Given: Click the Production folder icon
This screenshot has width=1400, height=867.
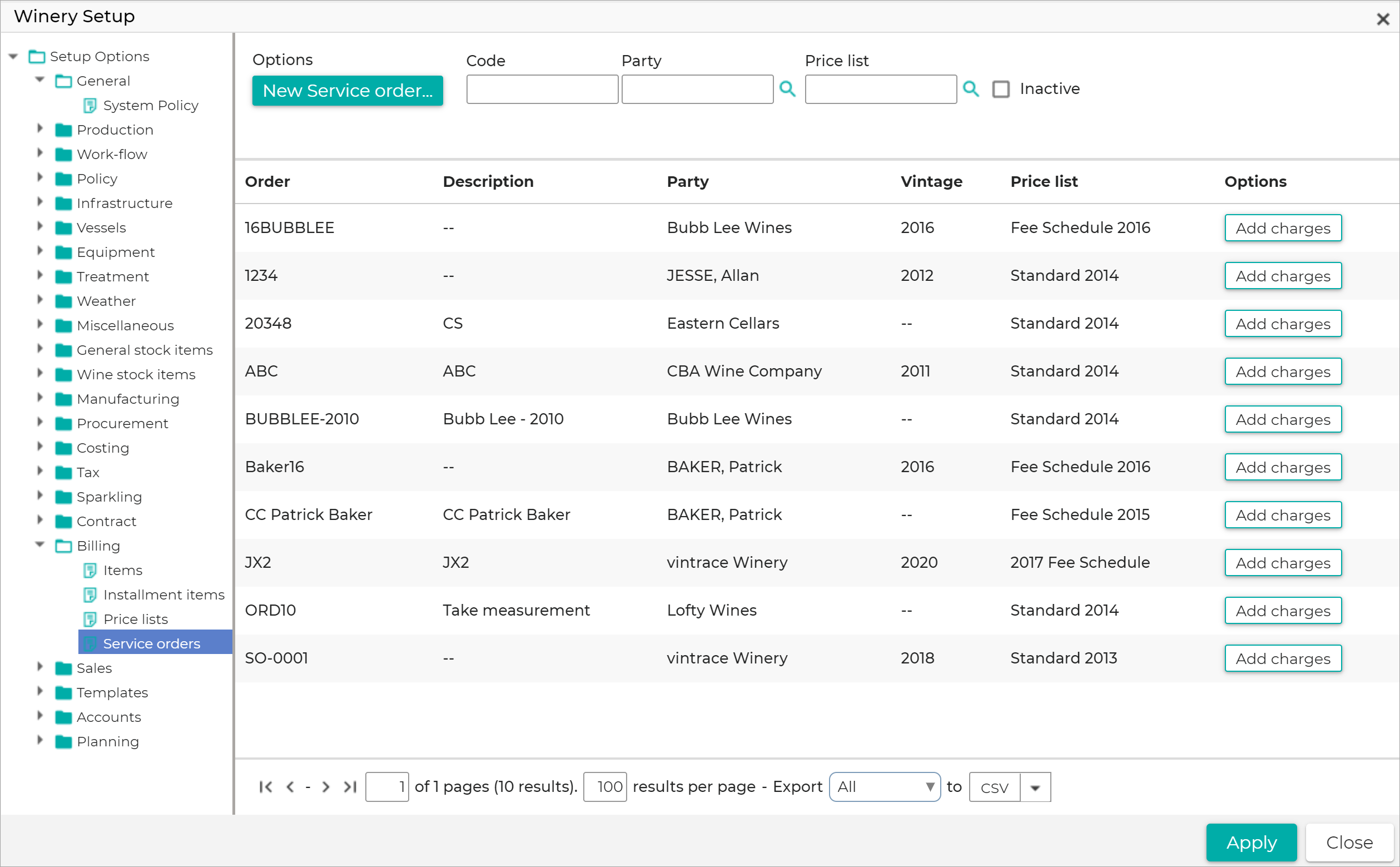Looking at the screenshot, I should coord(63,130).
